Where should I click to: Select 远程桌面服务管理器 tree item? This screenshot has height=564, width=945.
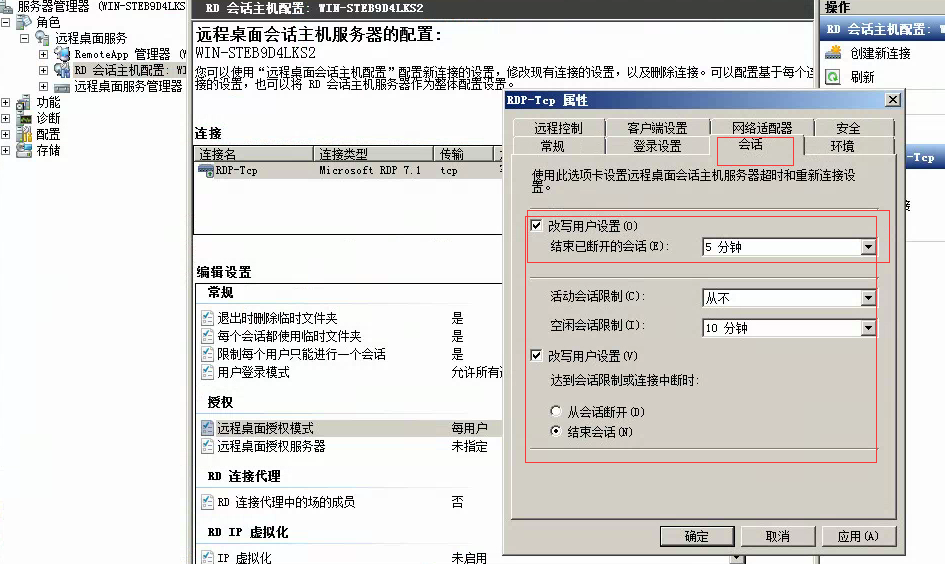pos(128,86)
